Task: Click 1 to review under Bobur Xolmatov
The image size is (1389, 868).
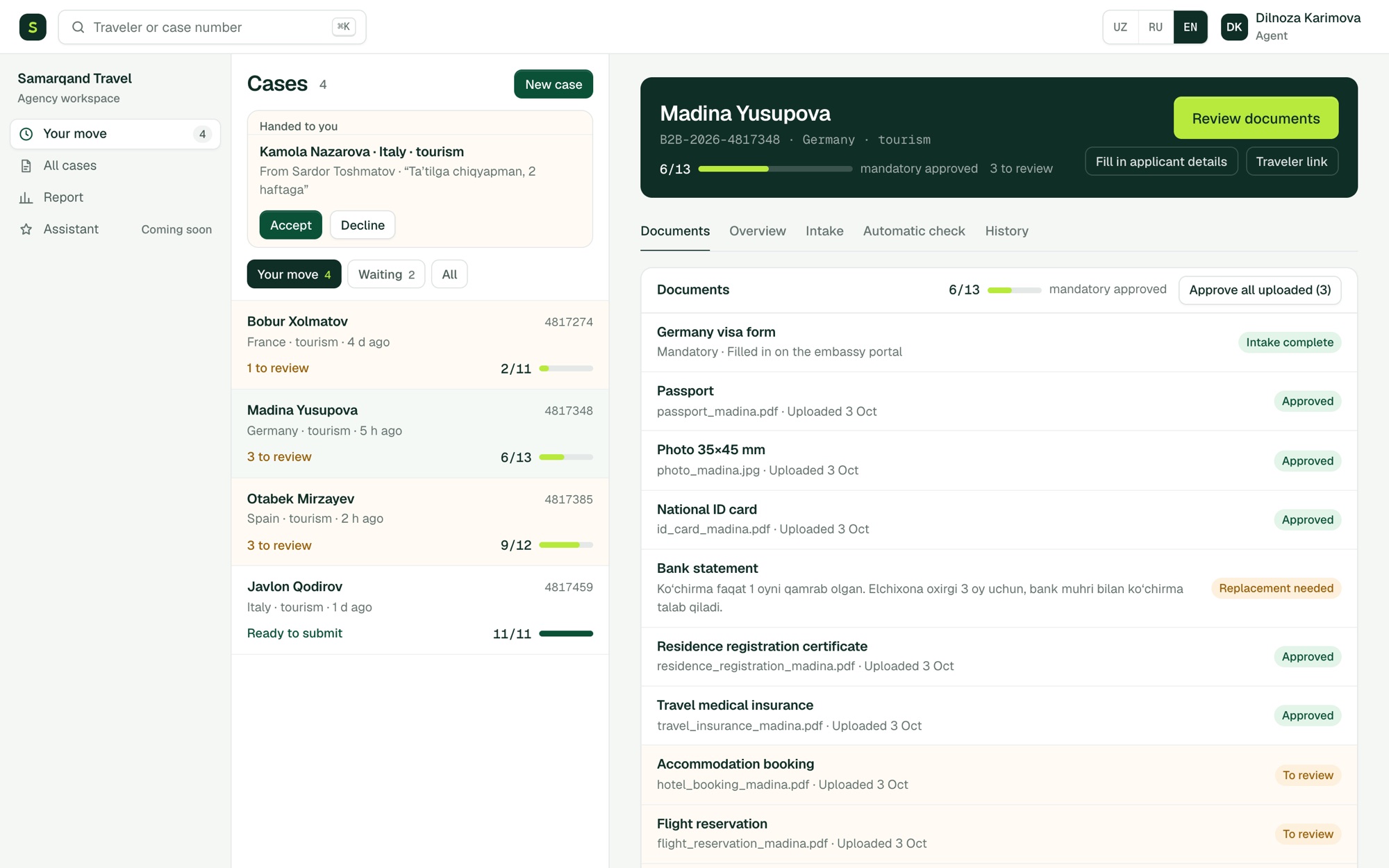Action: pyautogui.click(x=278, y=368)
